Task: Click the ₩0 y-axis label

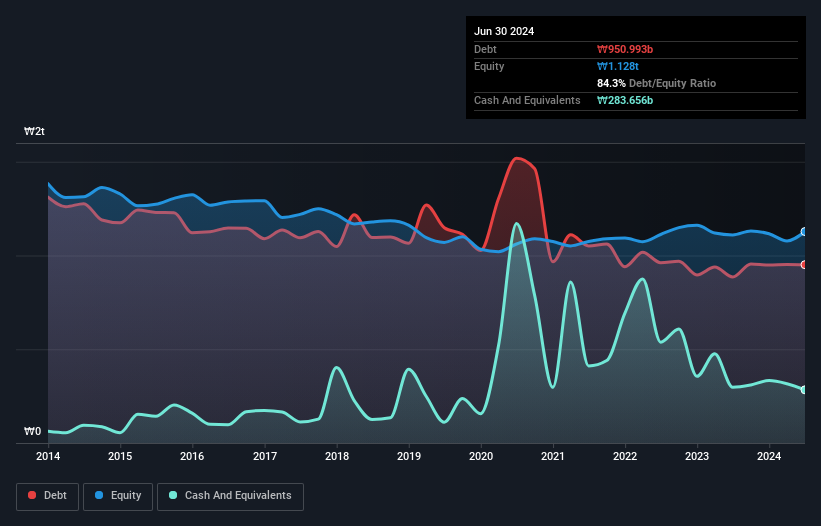Action: [32, 431]
